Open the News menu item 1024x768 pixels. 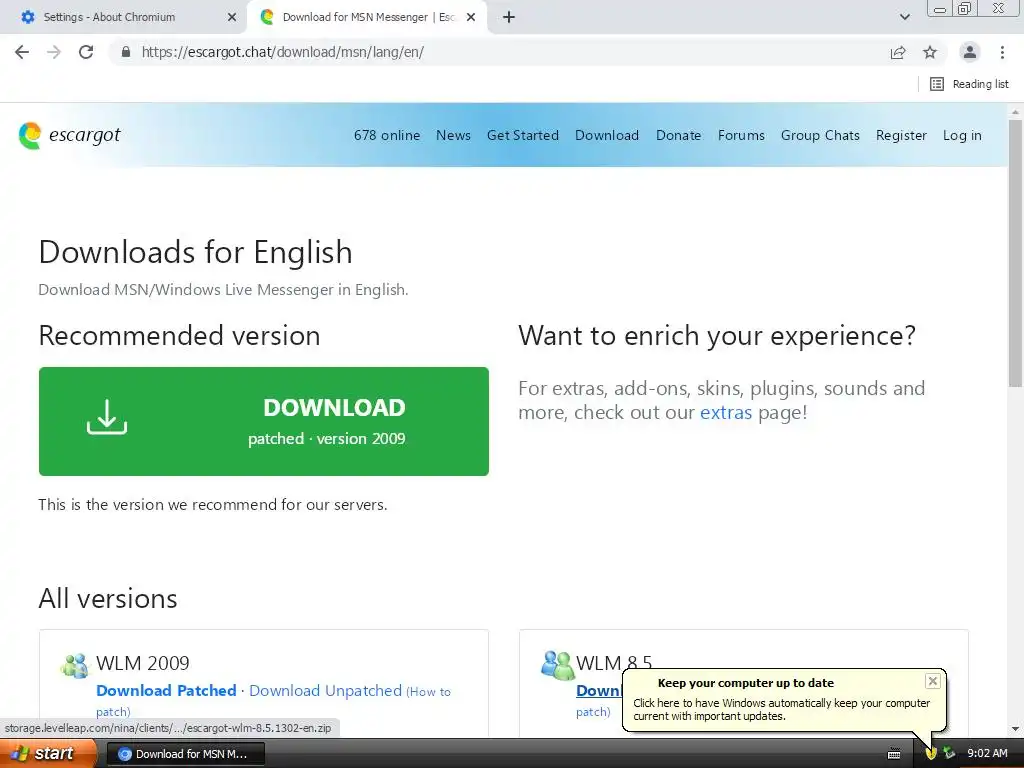(x=453, y=135)
